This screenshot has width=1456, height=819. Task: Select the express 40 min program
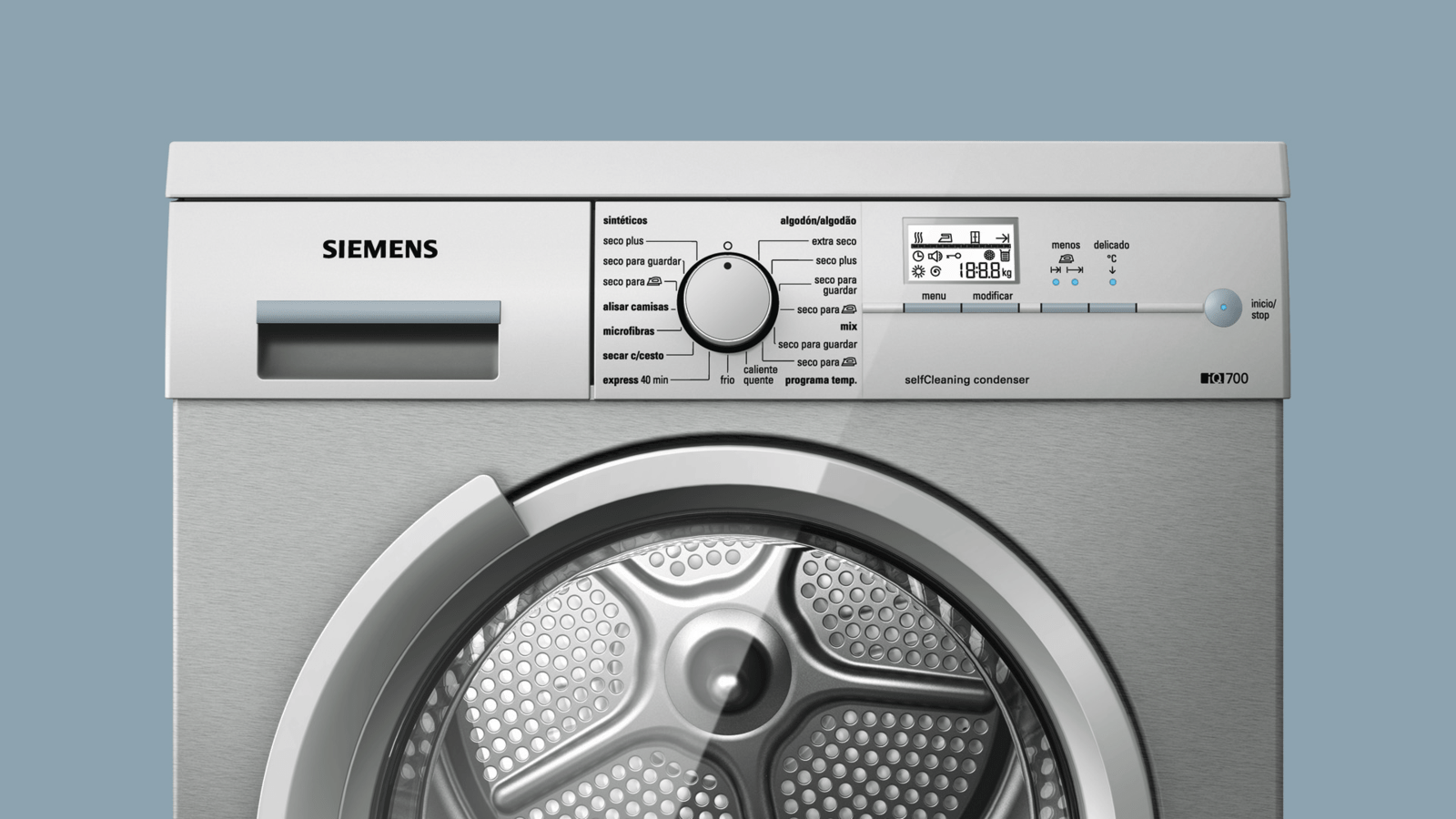pyautogui.click(x=635, y=380)
